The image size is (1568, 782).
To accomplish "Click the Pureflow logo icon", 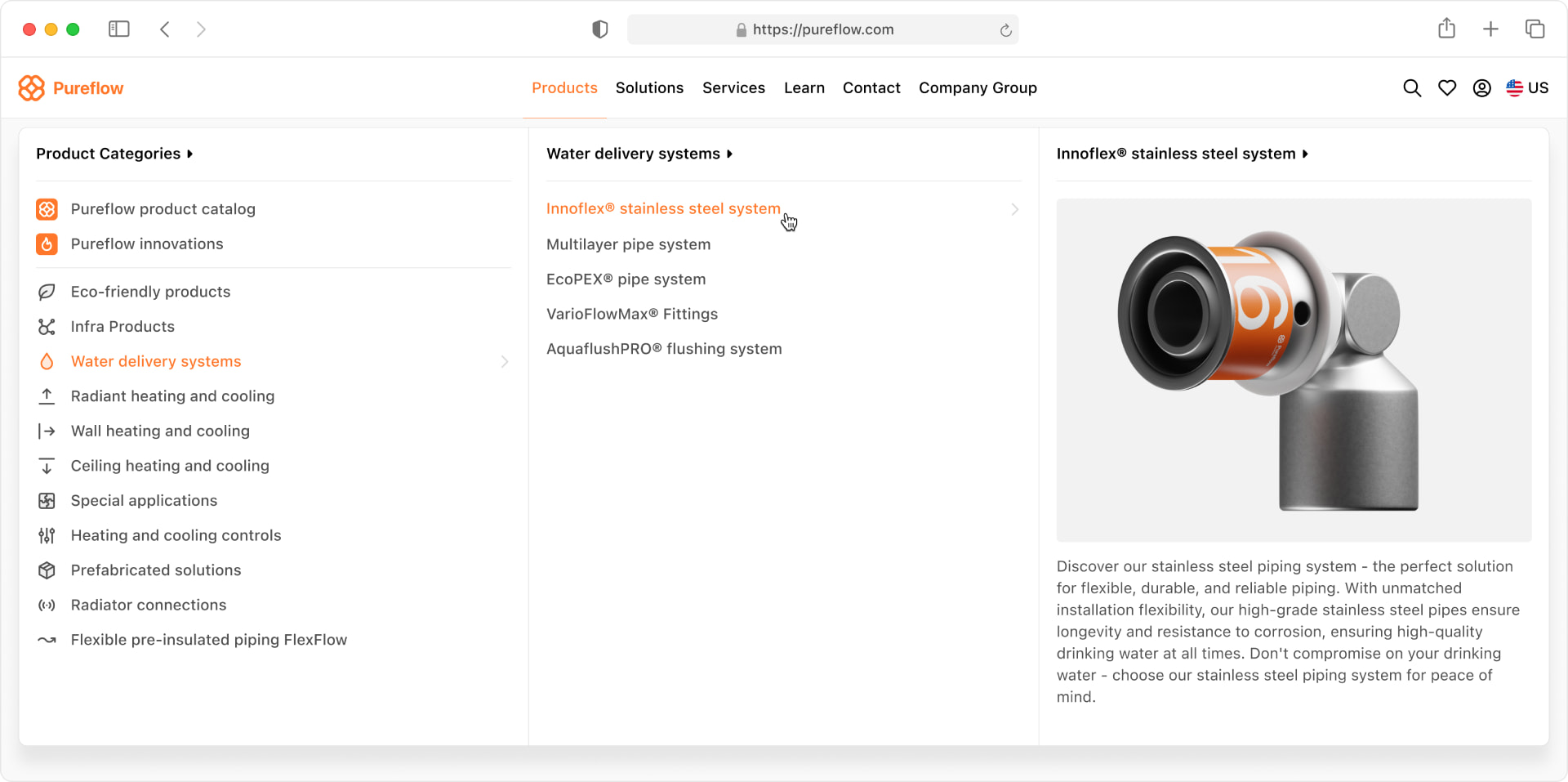I will 31,88.
